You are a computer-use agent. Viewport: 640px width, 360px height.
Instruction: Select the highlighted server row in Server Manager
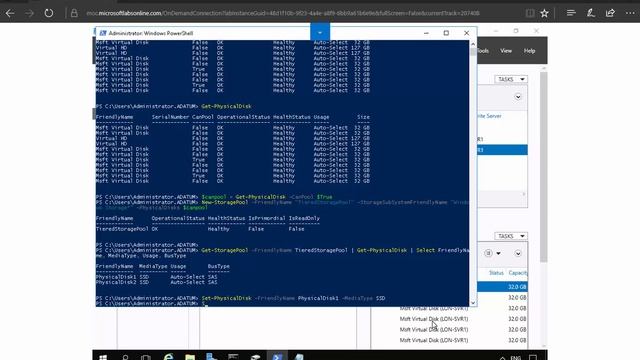coord(502,150)
